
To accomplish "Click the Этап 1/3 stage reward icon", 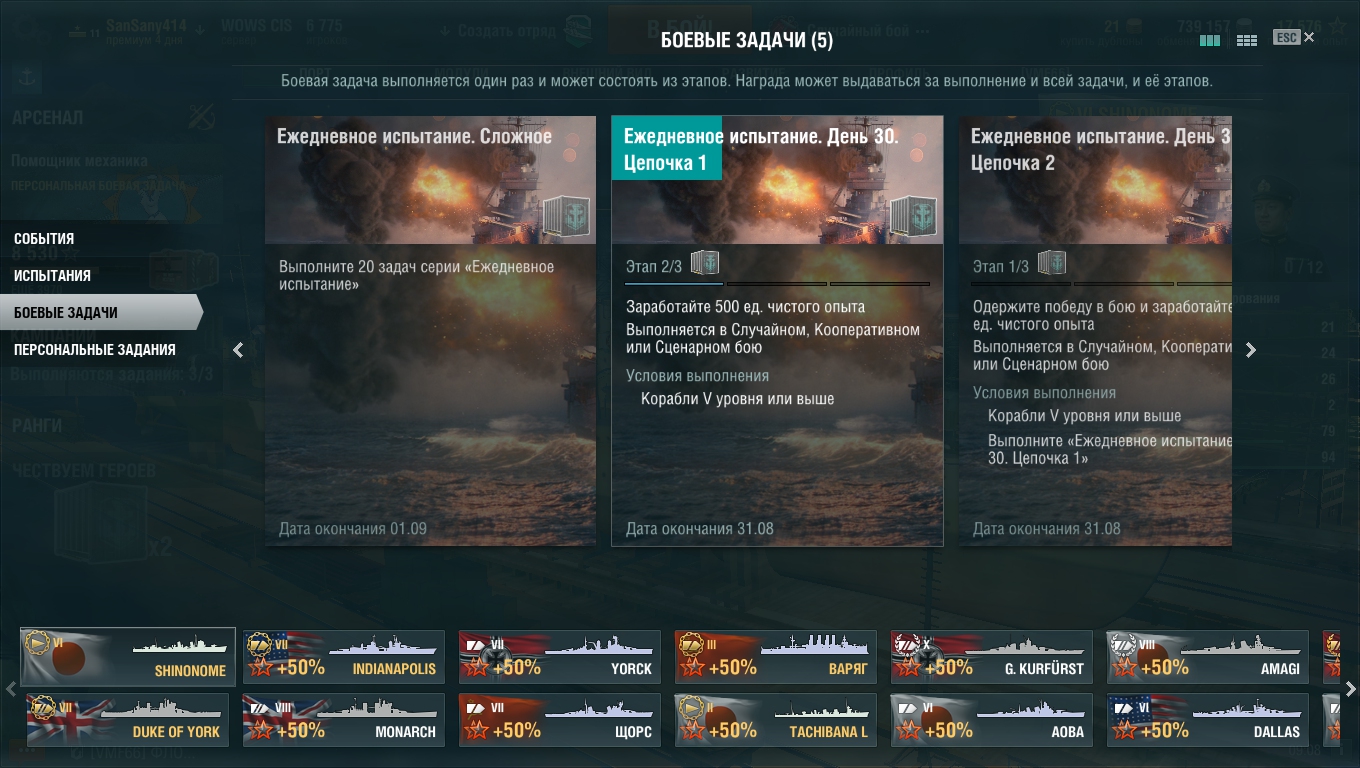I will coord(1051,264).
